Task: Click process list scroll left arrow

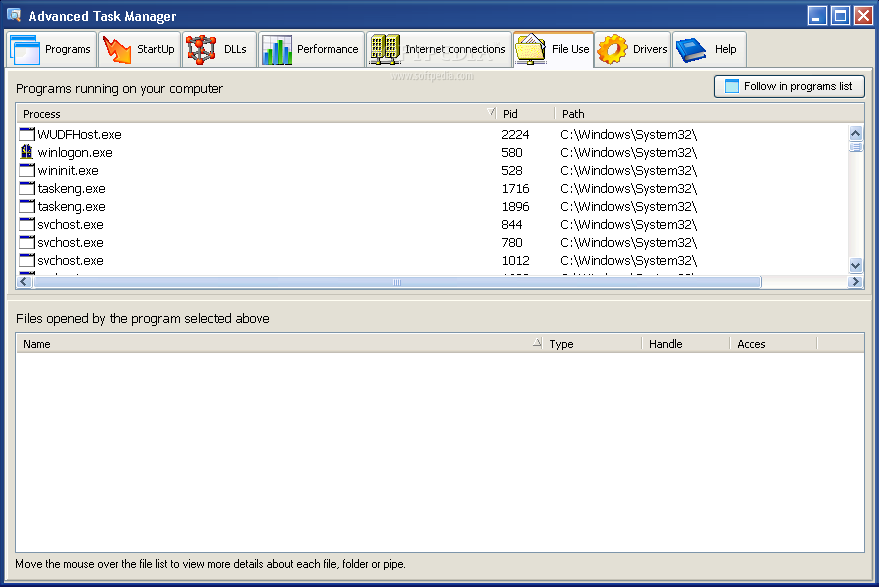Action: 24,281
